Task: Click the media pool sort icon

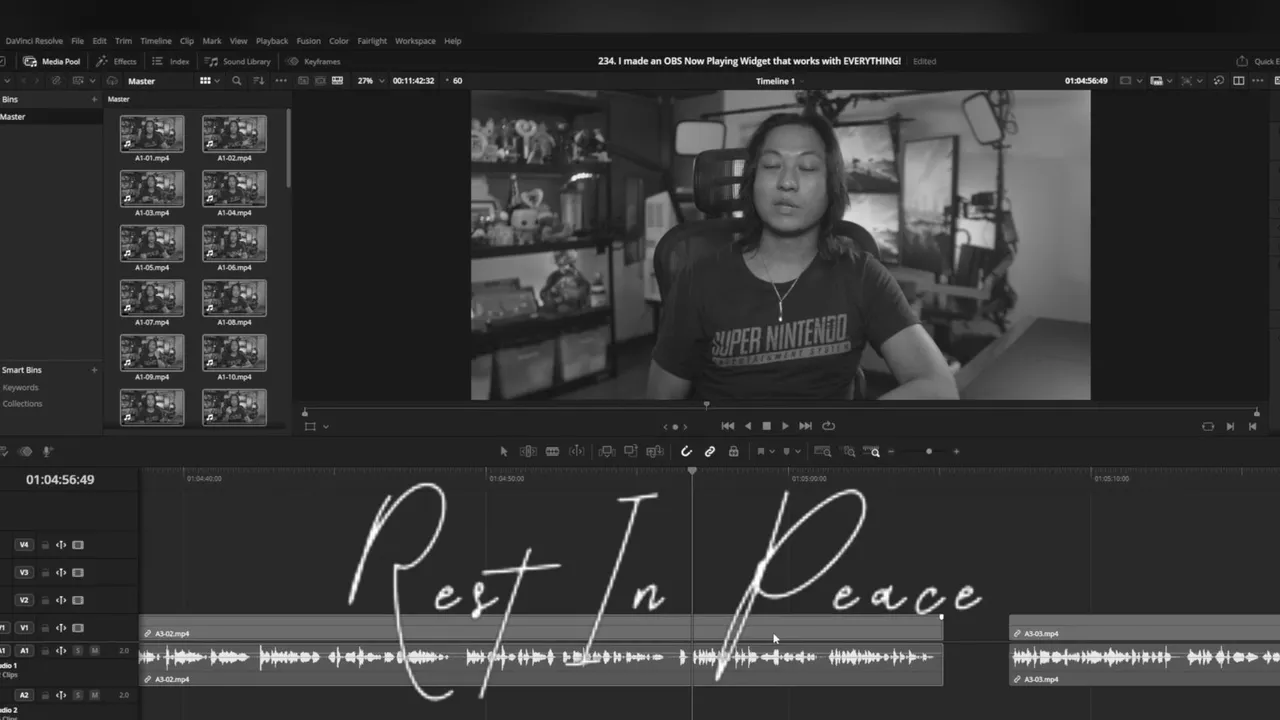Action: click(x=259, y=81)
